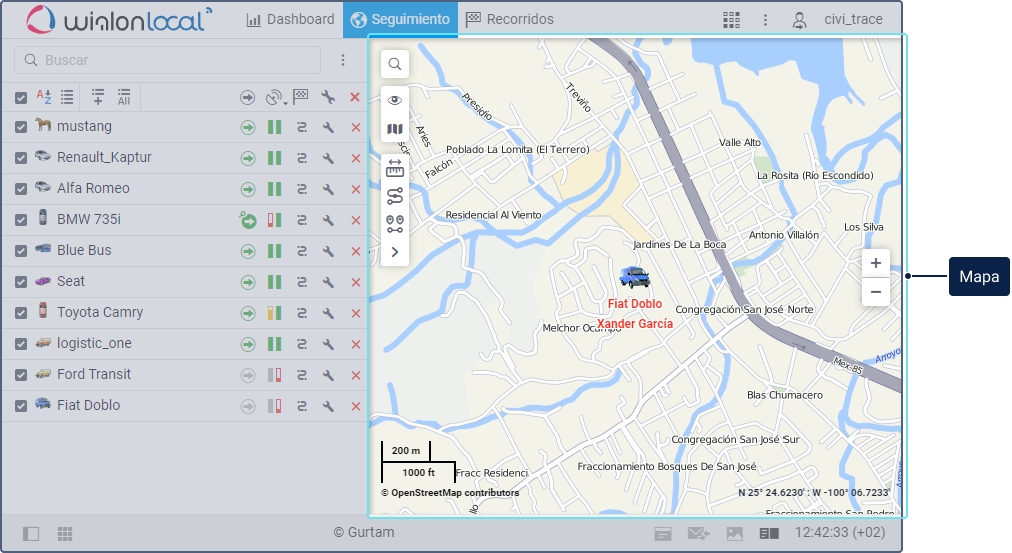The image size is (1012, 553).
Task: Open the map layers selector
Action: click(x=395, y=130)
